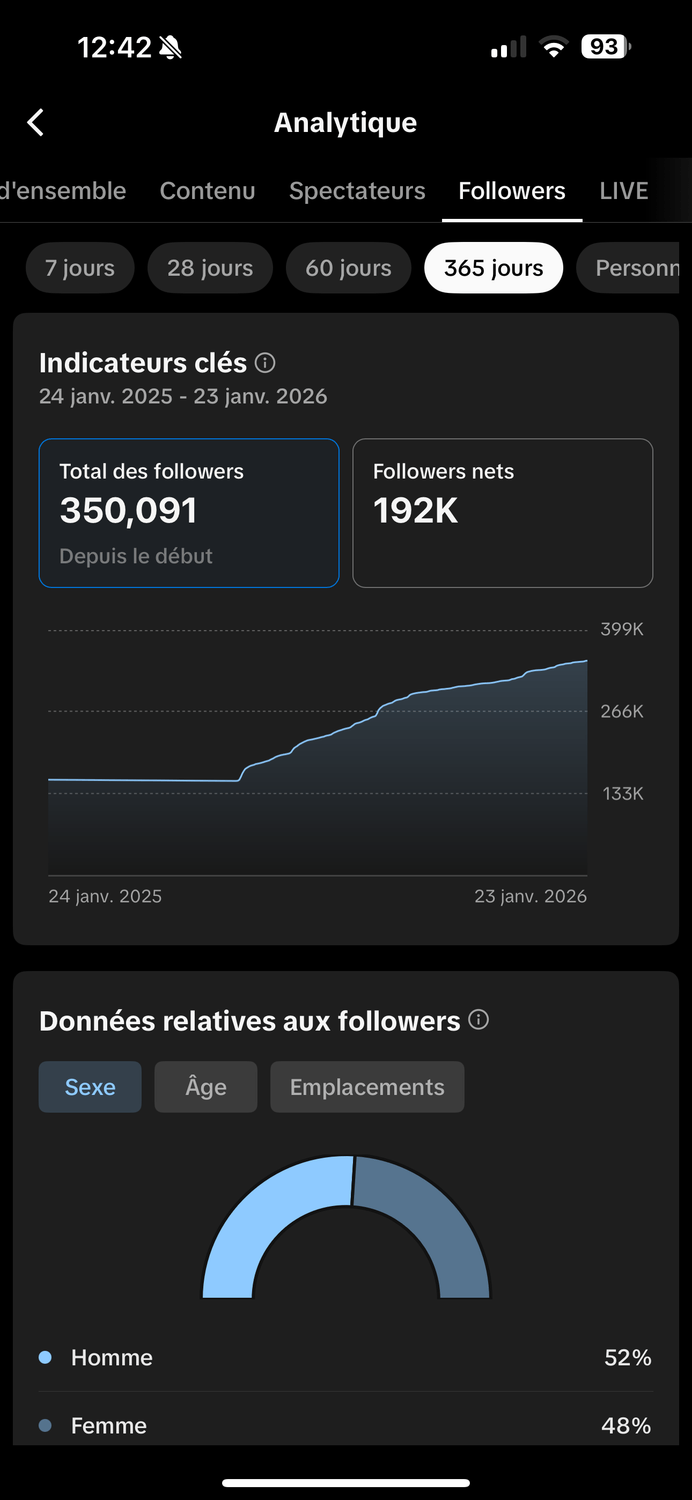Select the 28 jours range chip
The height and width of the screenshot is (1500, 692).
coord(210,268)
